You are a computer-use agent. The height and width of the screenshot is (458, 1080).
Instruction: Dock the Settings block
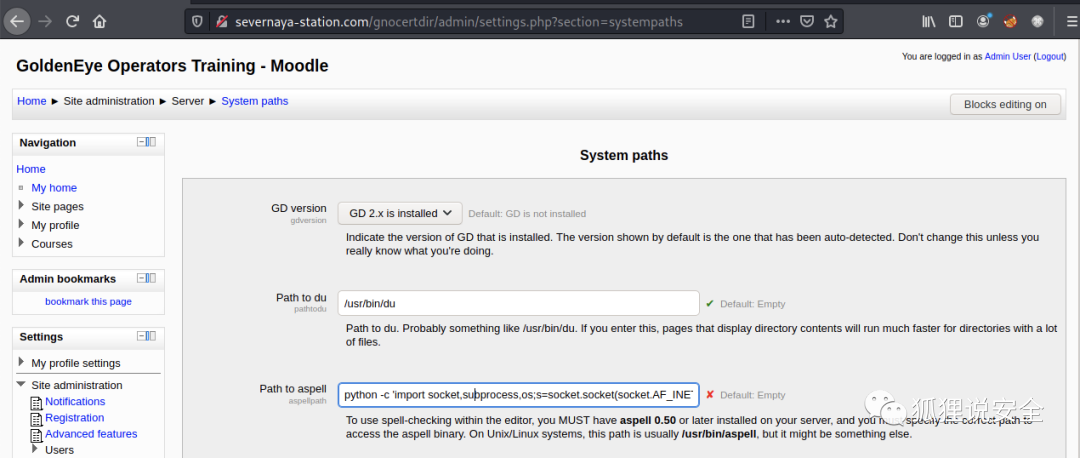(152, 336)
